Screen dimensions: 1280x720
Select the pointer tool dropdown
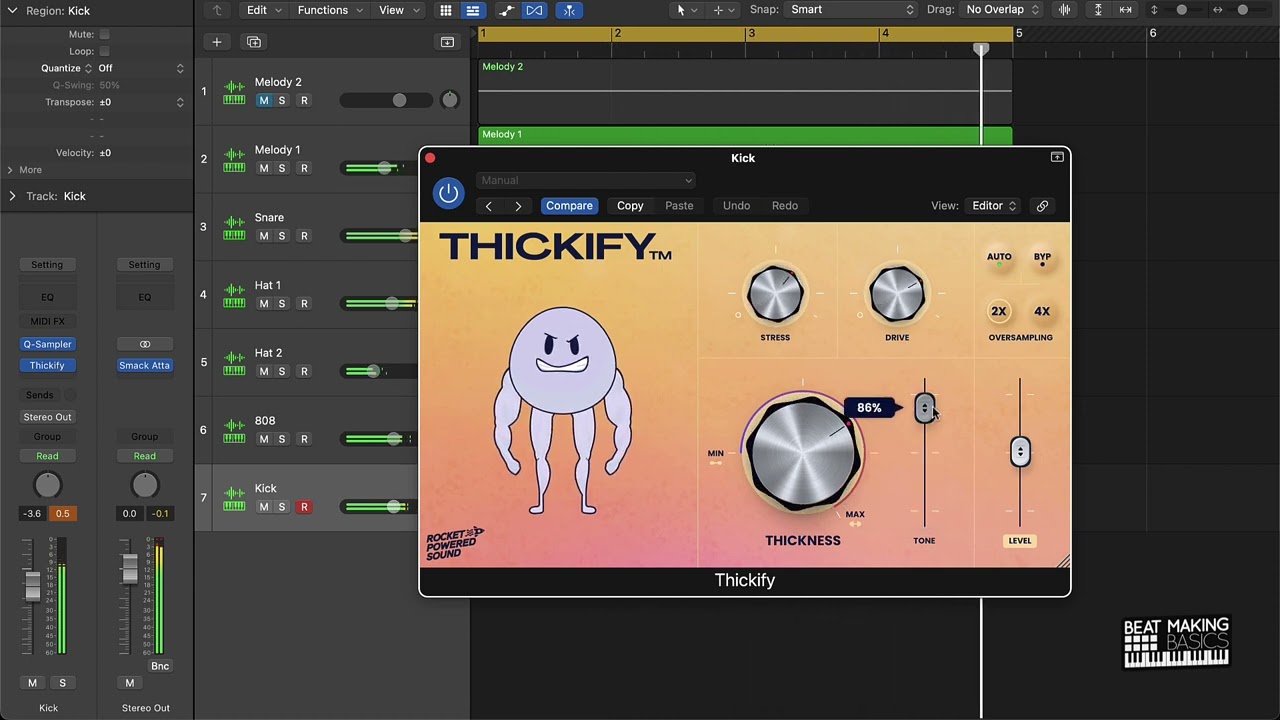tap(687, 10)
